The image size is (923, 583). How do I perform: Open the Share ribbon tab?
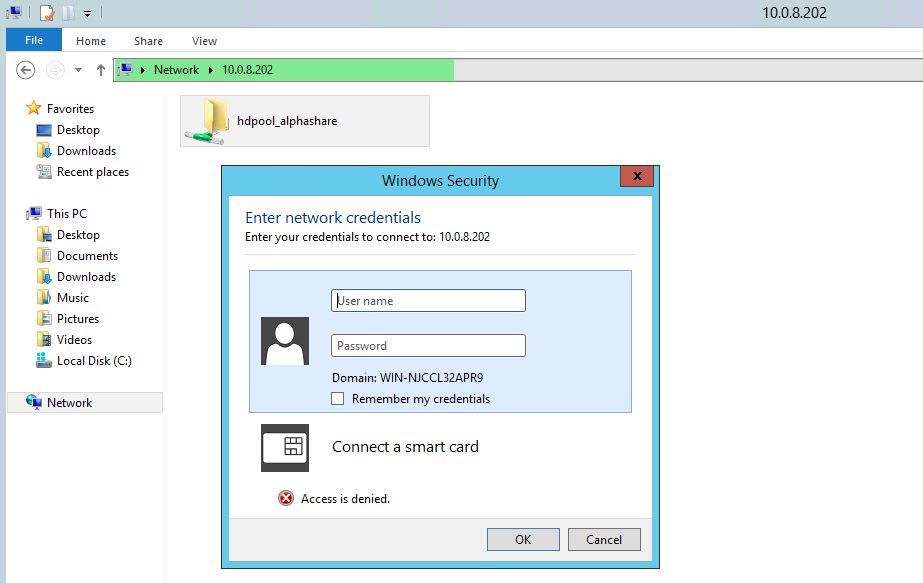tap(148, 41)
